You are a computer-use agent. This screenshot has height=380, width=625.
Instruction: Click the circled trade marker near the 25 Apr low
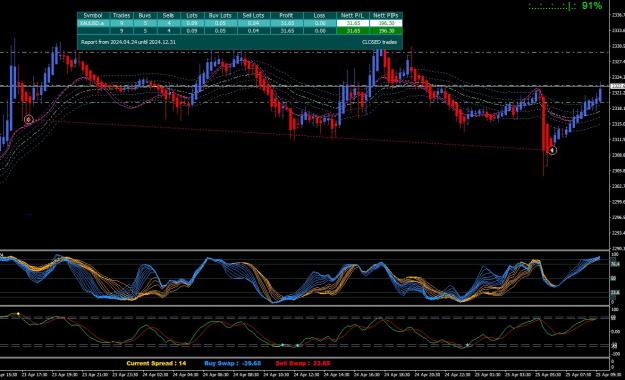552,150
